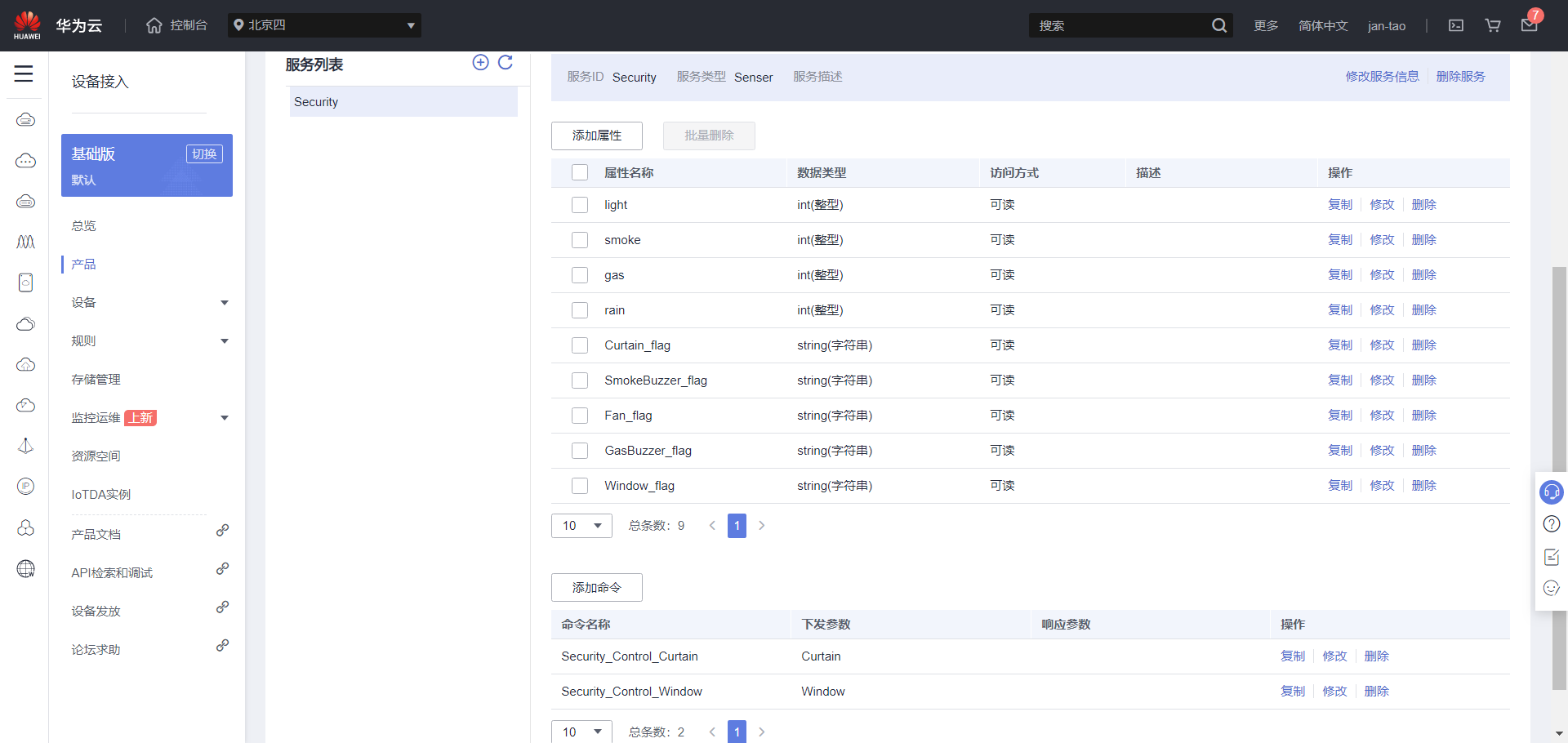Image resolution: width=1568 pixels, height=743 pixels.
Task: Go to next attributes page arrow
Action: click(762, 526)
